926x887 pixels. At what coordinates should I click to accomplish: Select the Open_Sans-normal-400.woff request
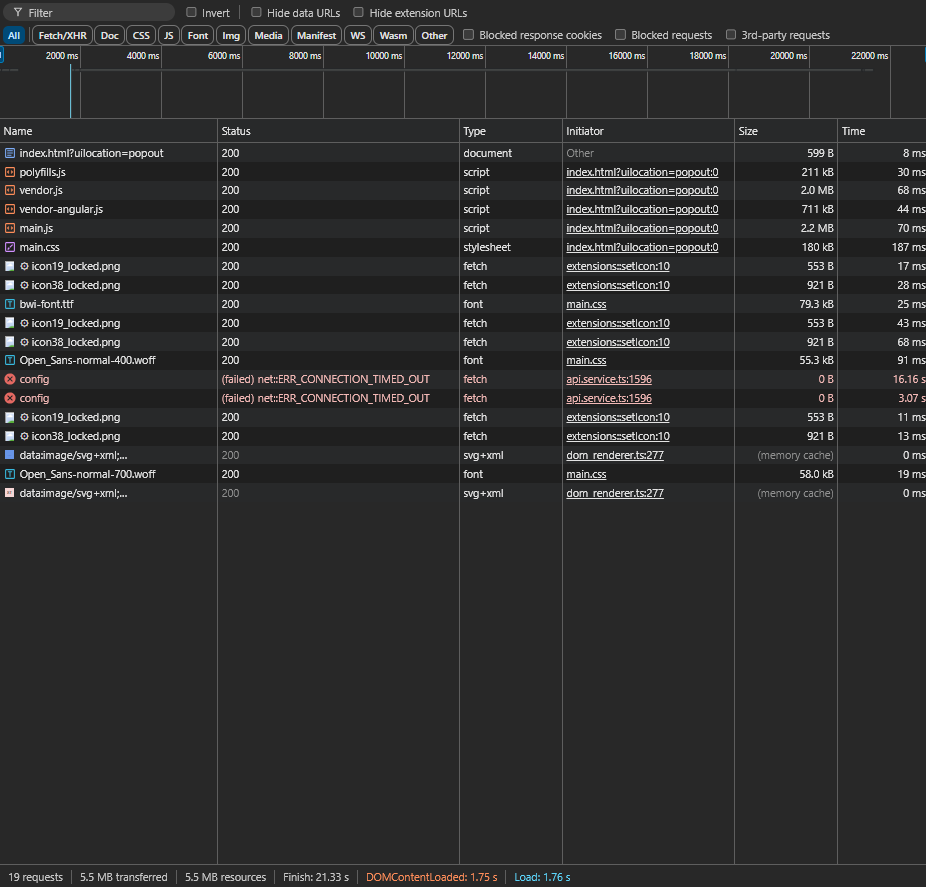463,360
